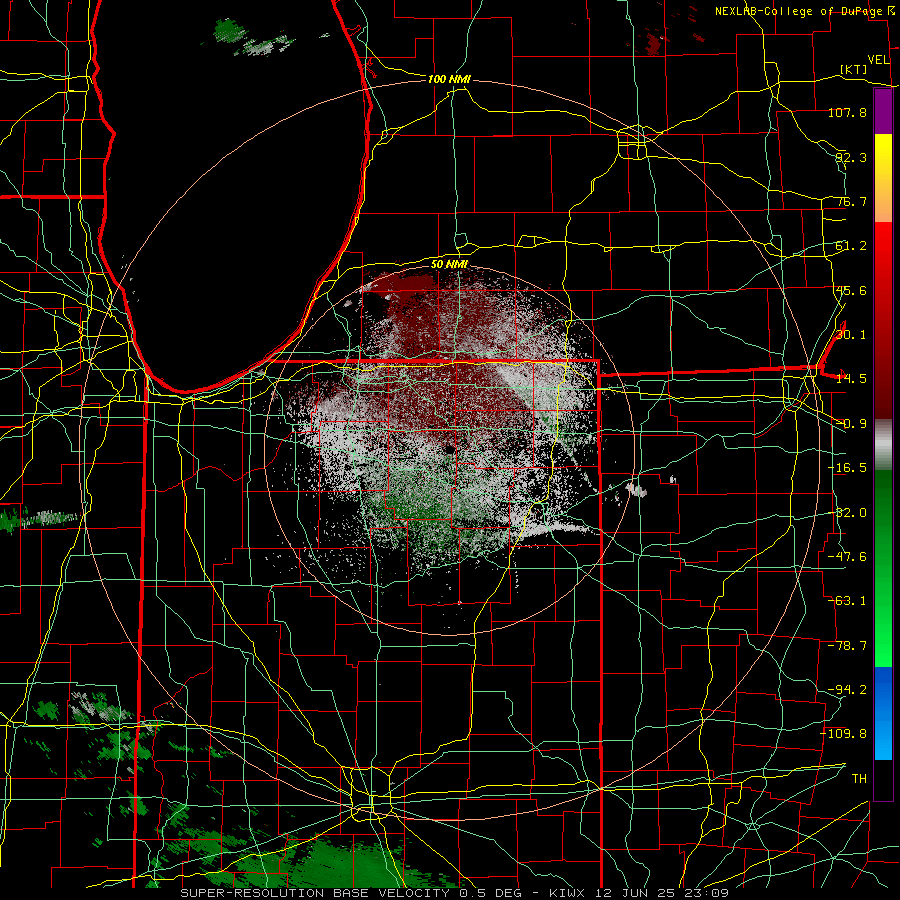Pick the bright green segment near -78.7

pos(883,646)
